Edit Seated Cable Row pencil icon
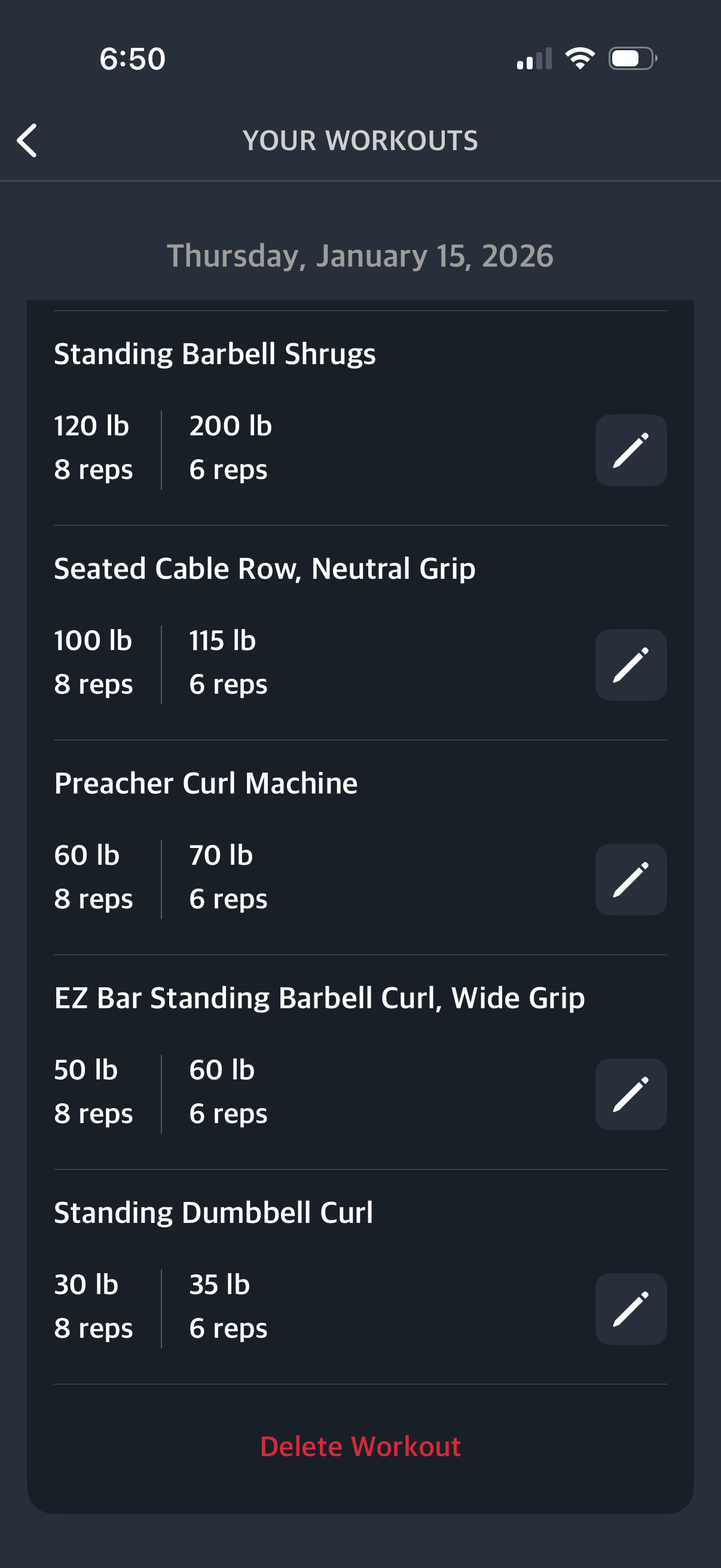This screenshot has height=1568, width=721. point(630,665)
